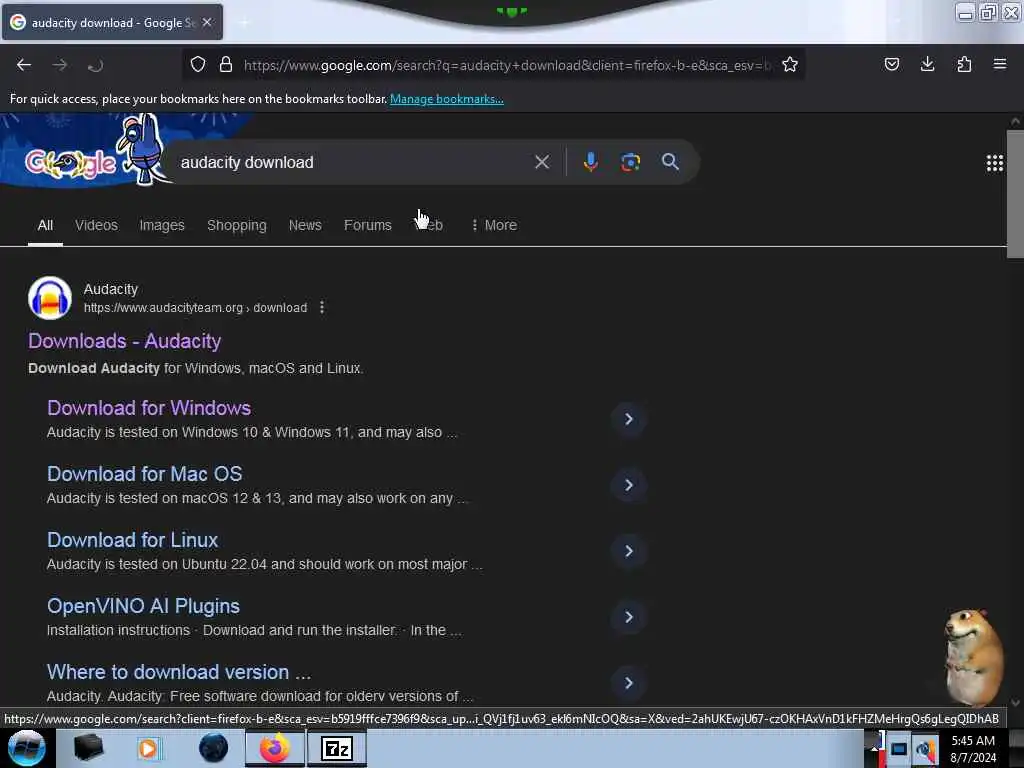Click inside the audacity download search field
1024x768 pixels.
(353, 162)
